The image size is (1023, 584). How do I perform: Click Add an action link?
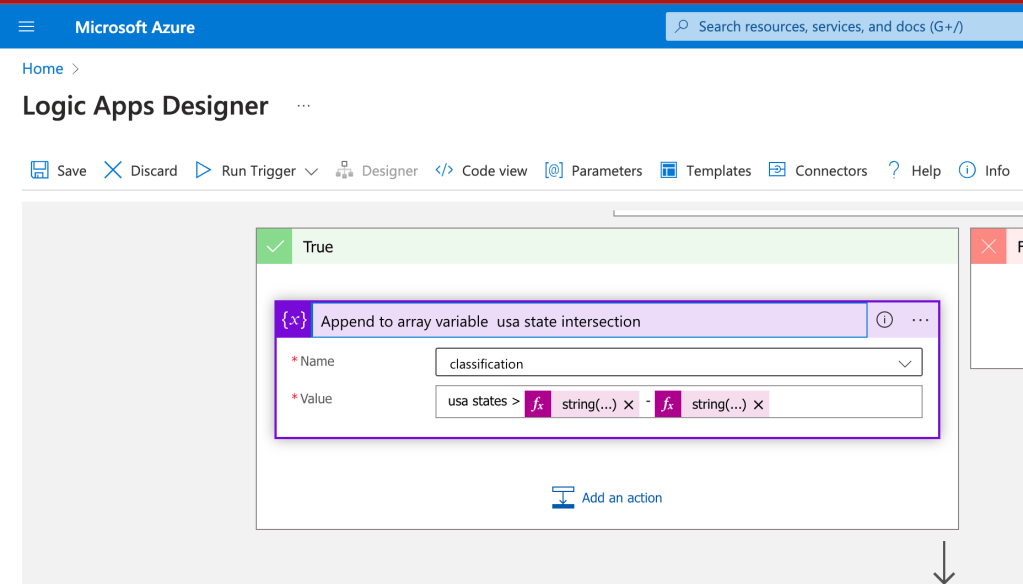coord(622,497)
